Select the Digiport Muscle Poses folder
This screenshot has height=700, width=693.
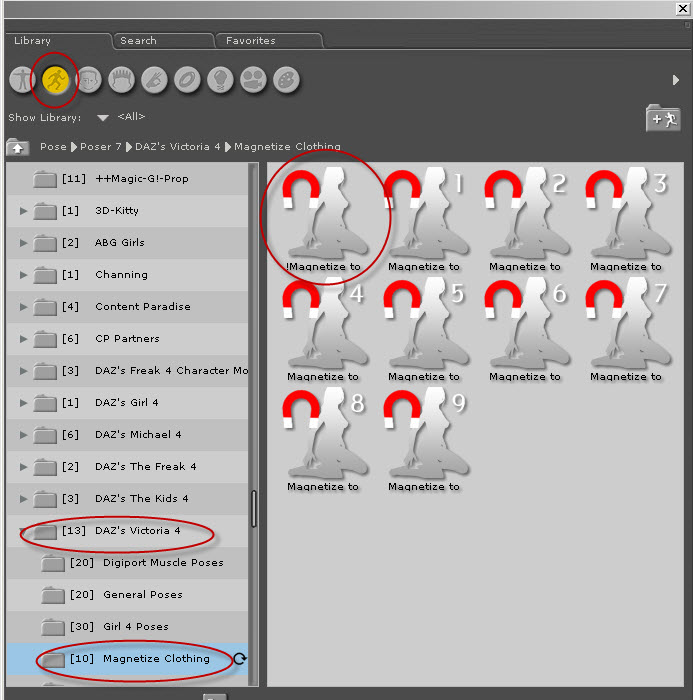coord(127,563)
